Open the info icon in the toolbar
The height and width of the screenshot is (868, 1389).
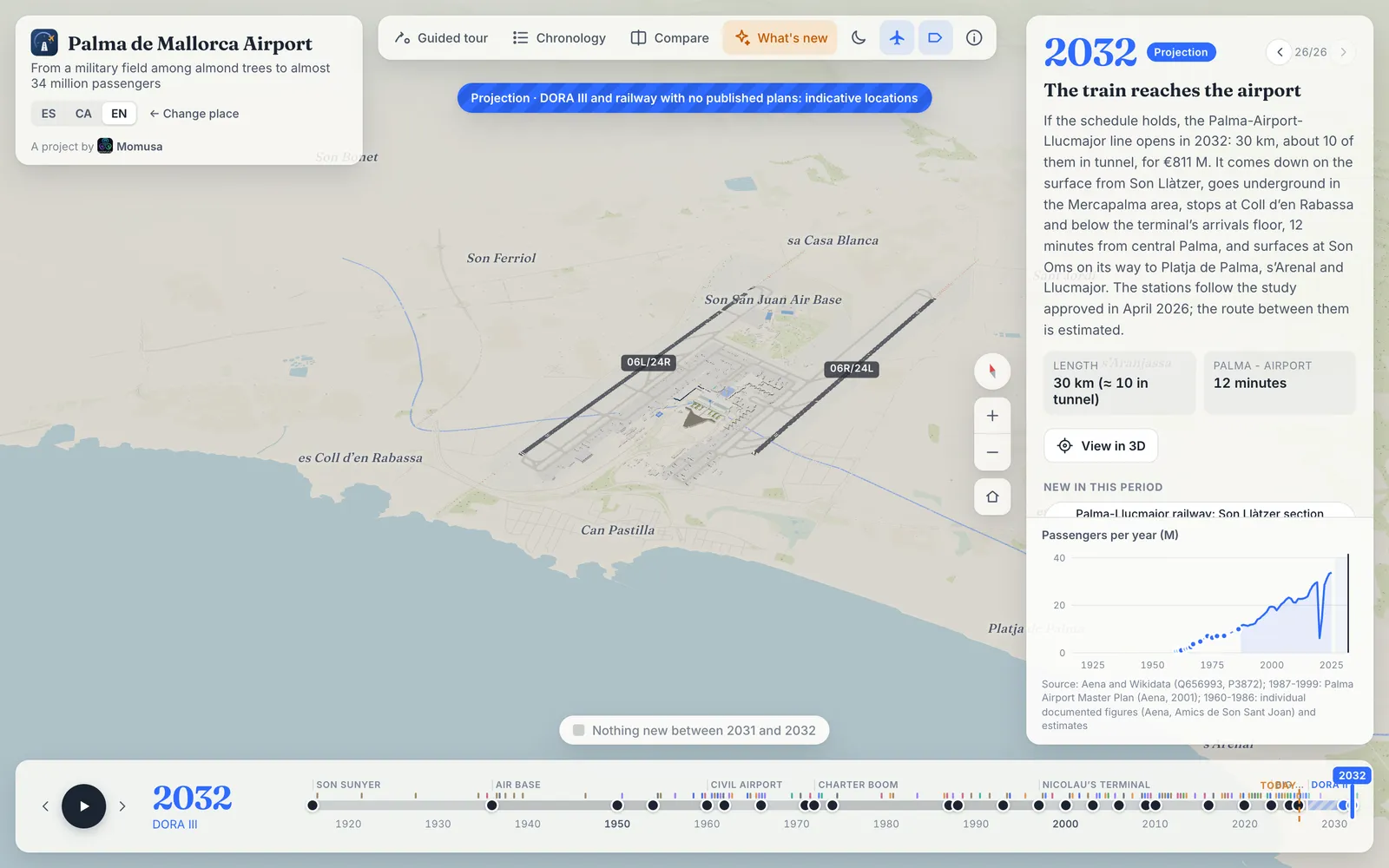974,38
